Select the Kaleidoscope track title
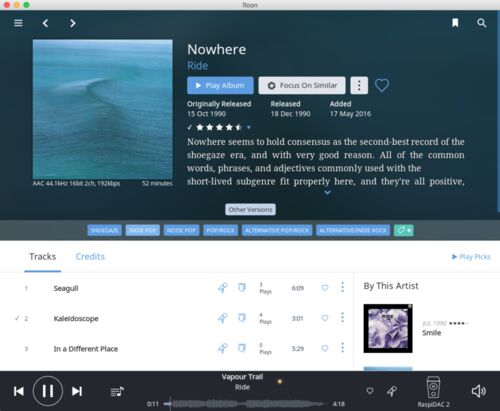 click(76, 318)
